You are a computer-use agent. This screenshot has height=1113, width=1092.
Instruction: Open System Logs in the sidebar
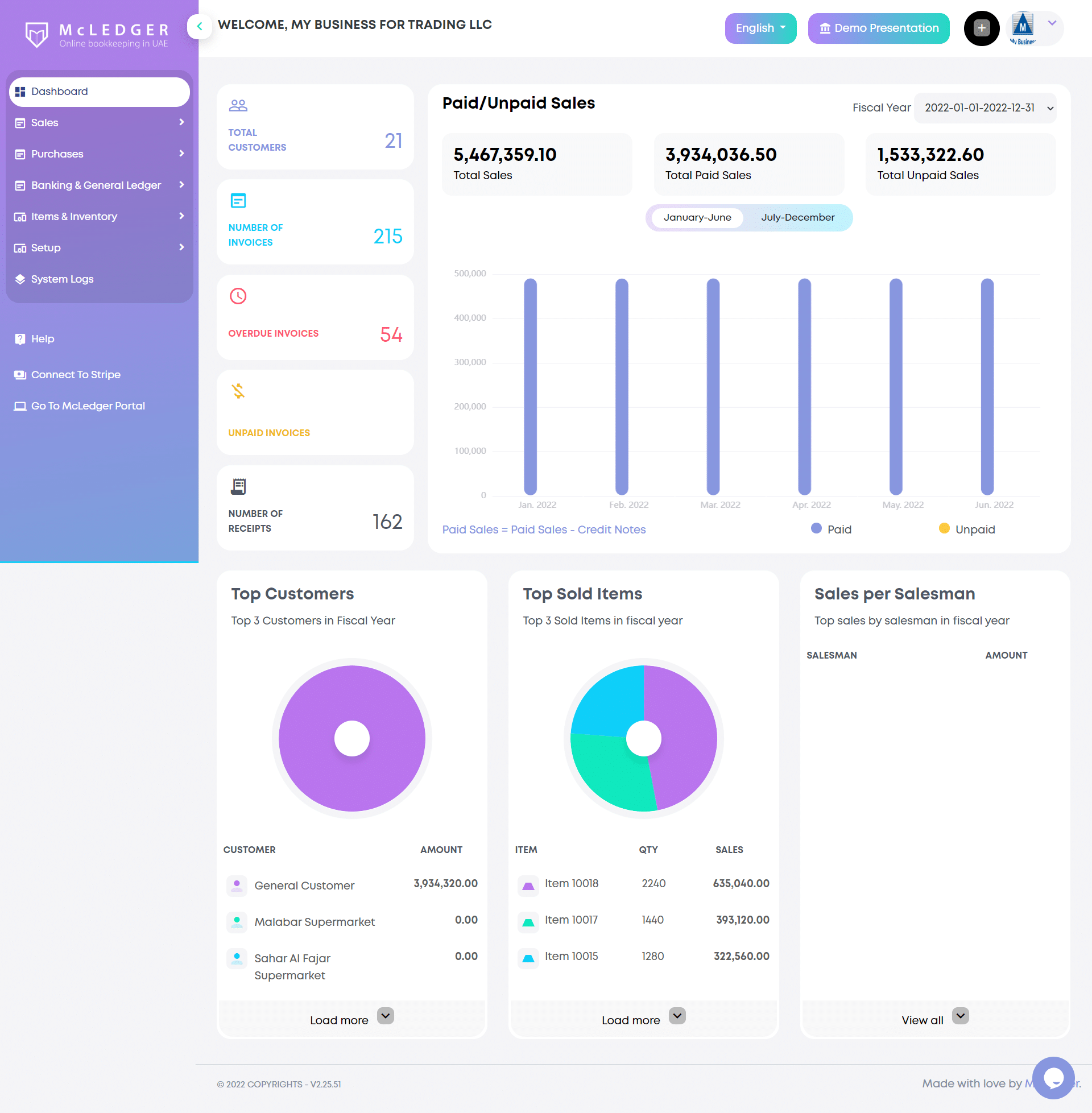point(62,279)
